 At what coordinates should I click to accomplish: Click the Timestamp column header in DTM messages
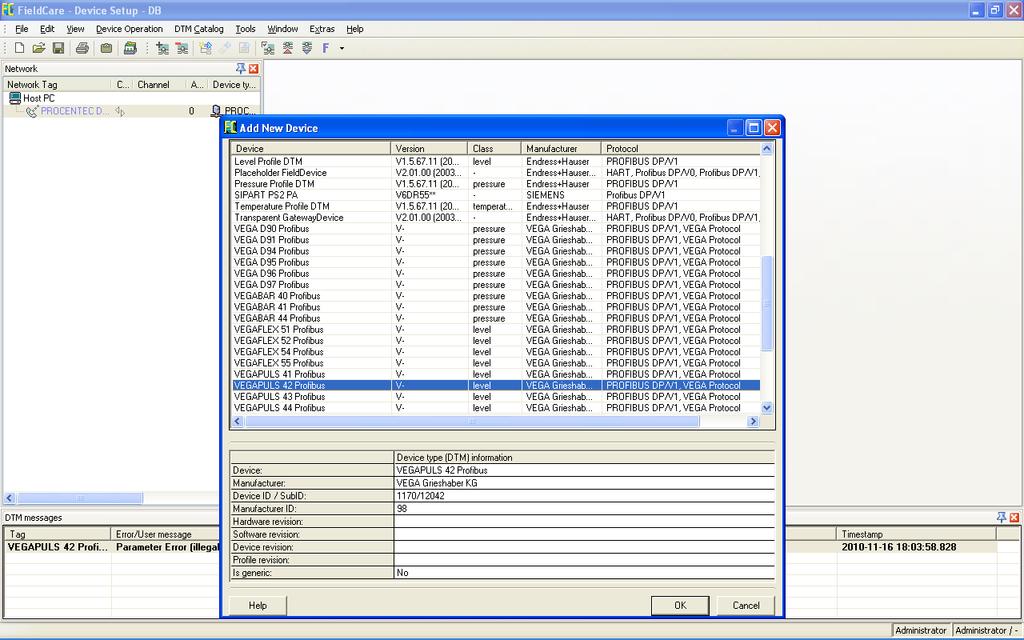(x=916, y=534)
